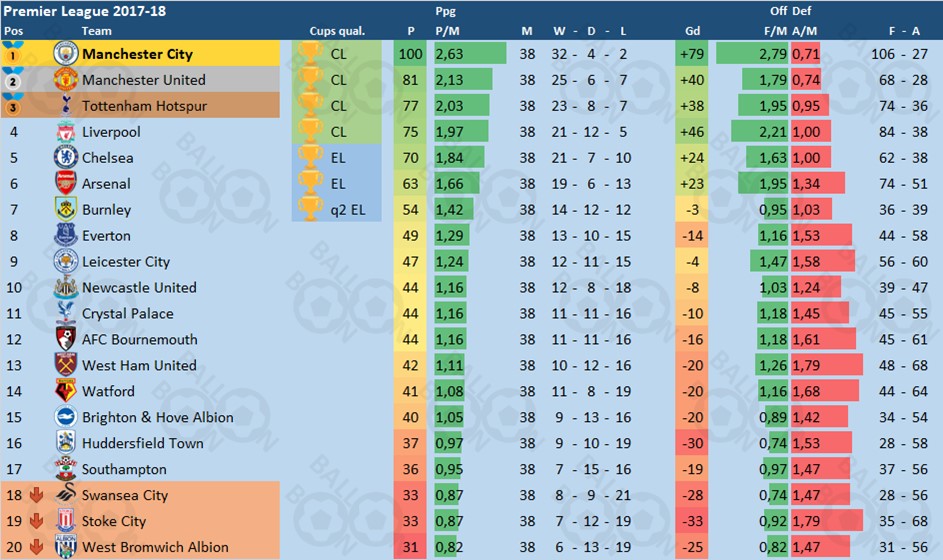This screenshot has height=560, width=943.
Task: Click the gold first-place medal icon
Action: click(13, 54)
